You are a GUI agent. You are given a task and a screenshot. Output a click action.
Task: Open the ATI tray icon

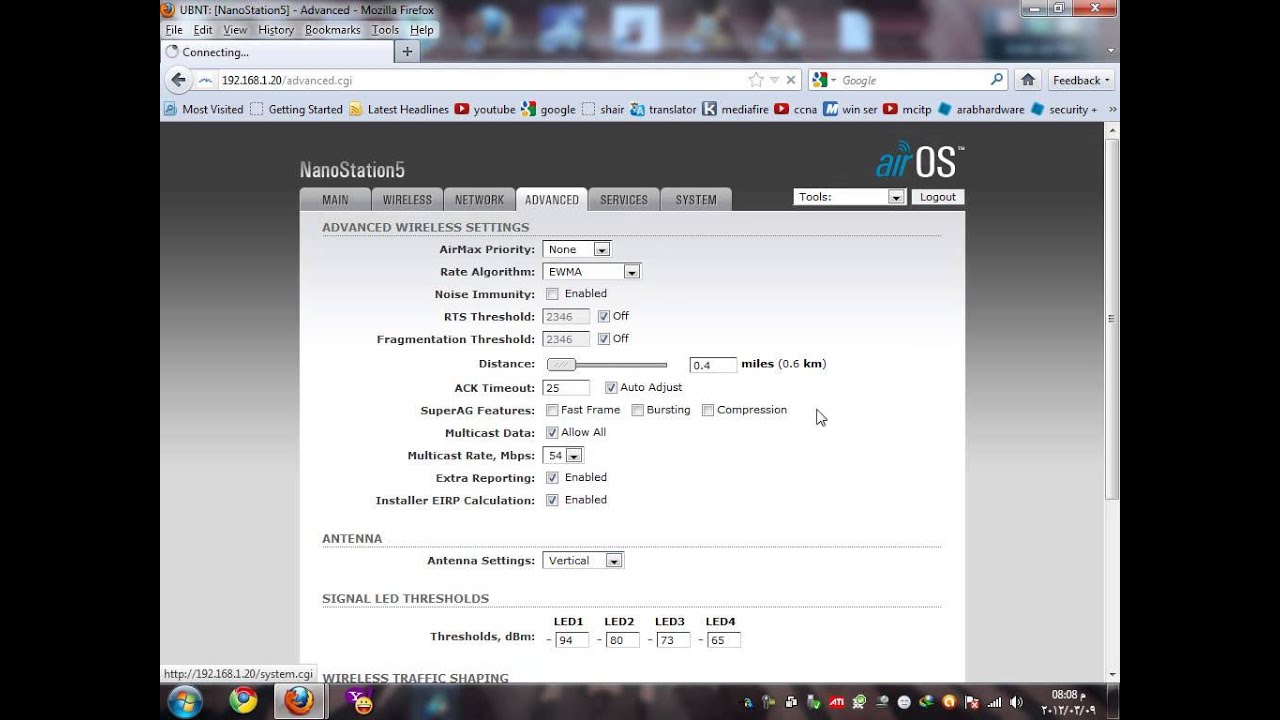coord(837,702)
